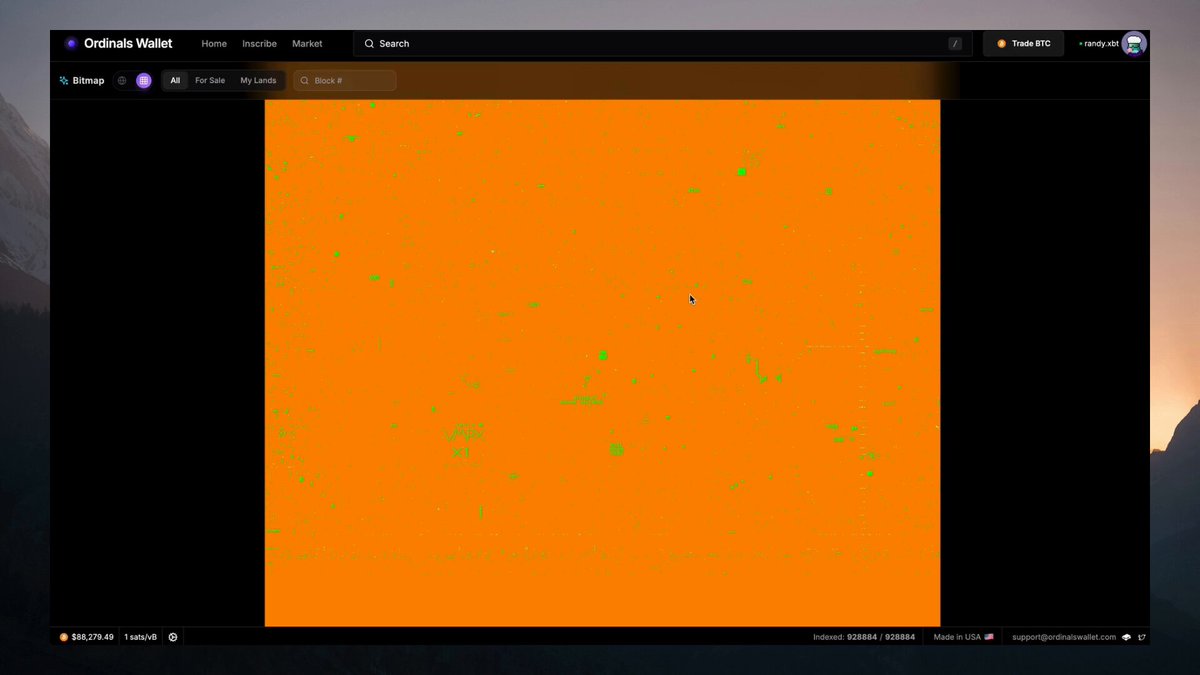Click the Trade BTC button
Viewport: 1200px width, 675px height.
(1023, 44)
